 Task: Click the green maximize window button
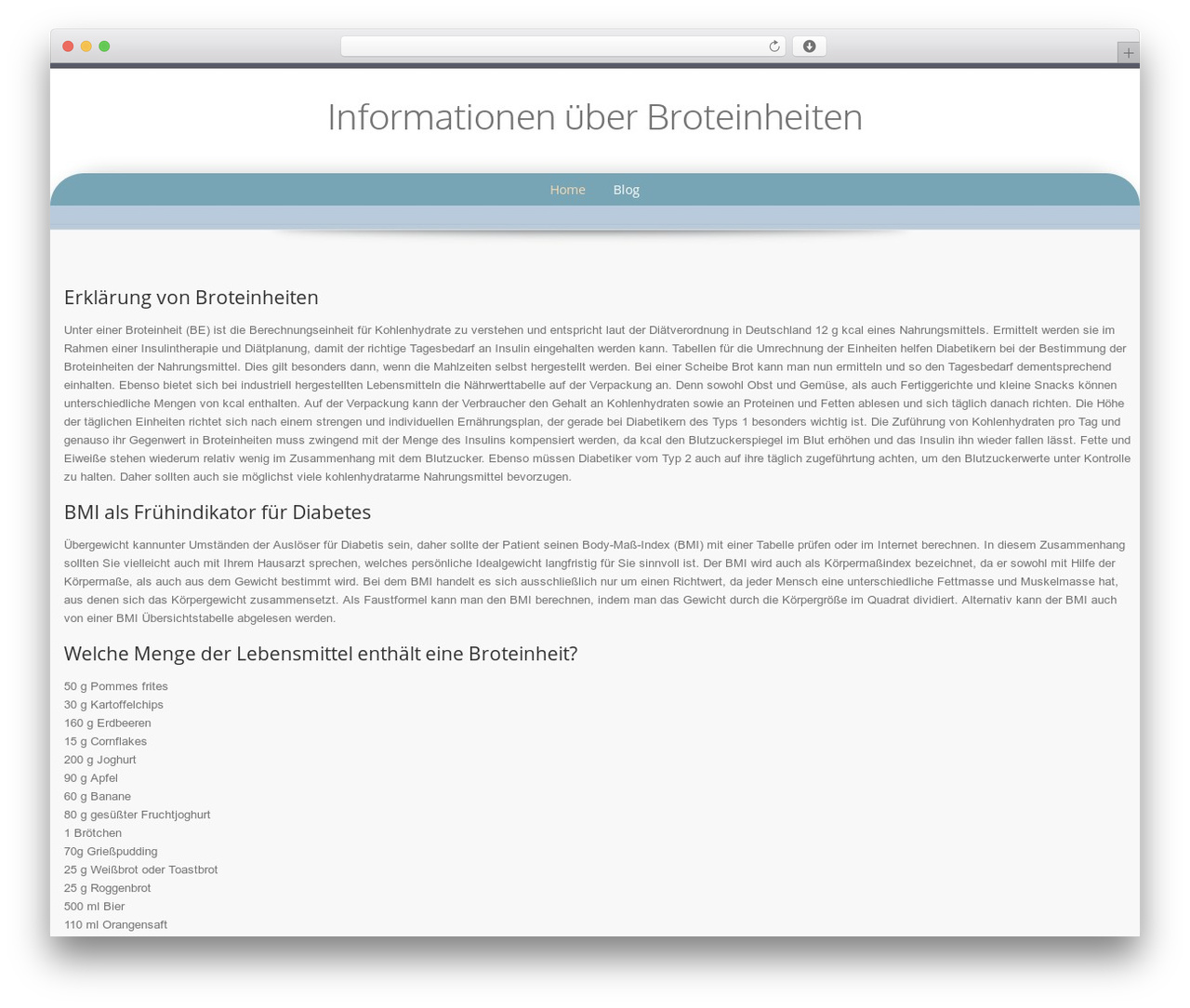tap(104, 46)
